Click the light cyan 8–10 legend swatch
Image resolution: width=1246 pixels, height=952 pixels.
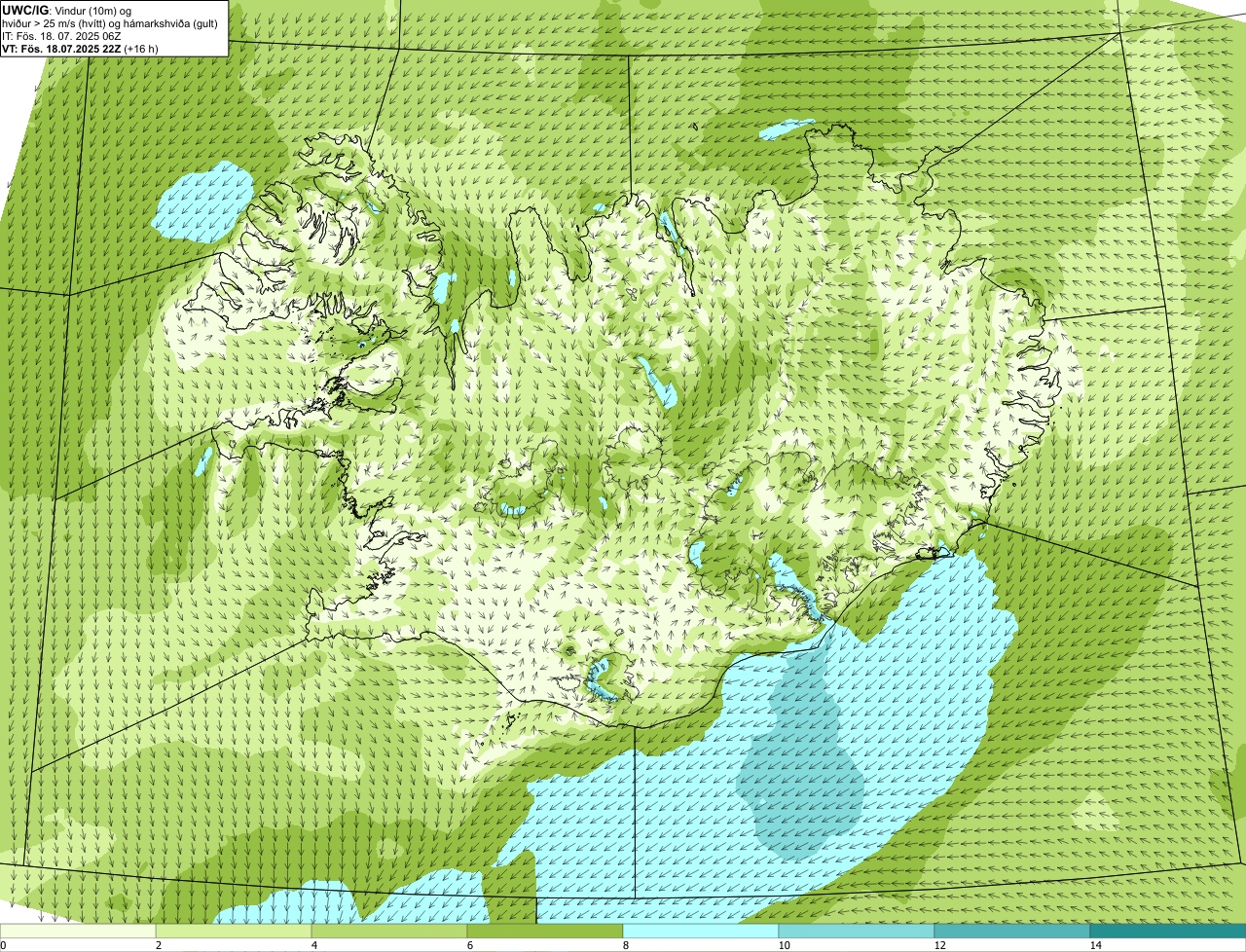pyautogui.click(x=701, y=931)
